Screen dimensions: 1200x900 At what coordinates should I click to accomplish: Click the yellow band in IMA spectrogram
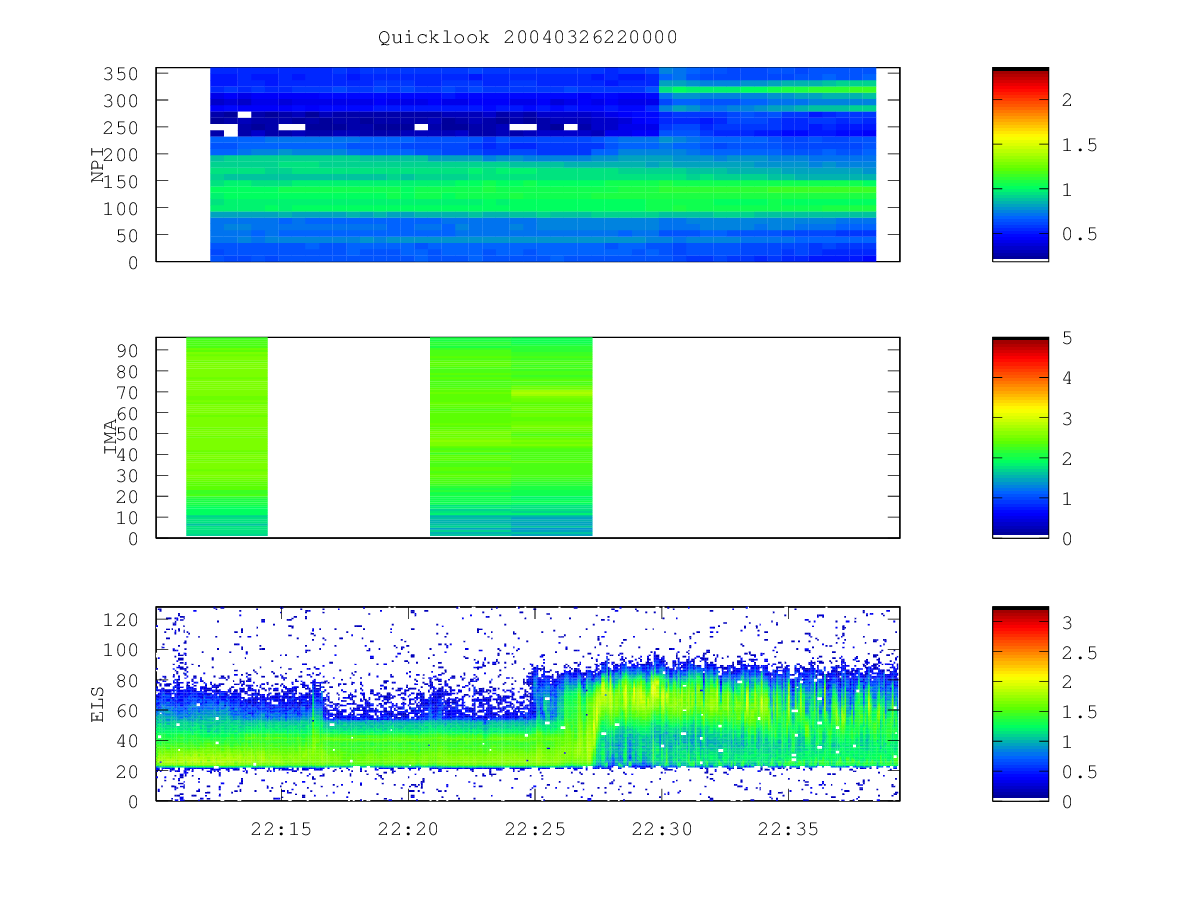pyautogui.click(x=552, y=393)
